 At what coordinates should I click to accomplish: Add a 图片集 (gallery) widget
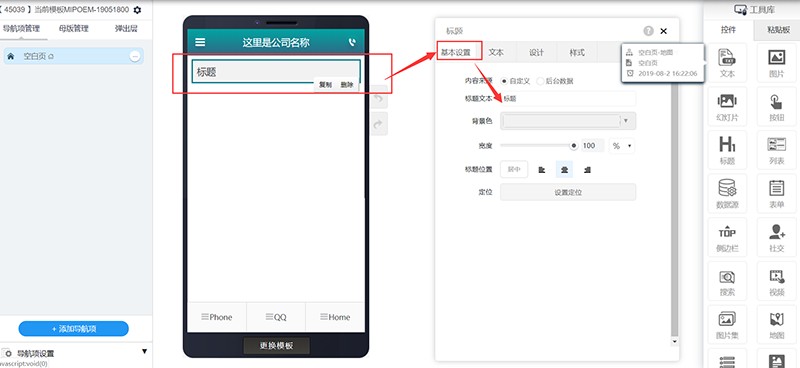[727, 325]
